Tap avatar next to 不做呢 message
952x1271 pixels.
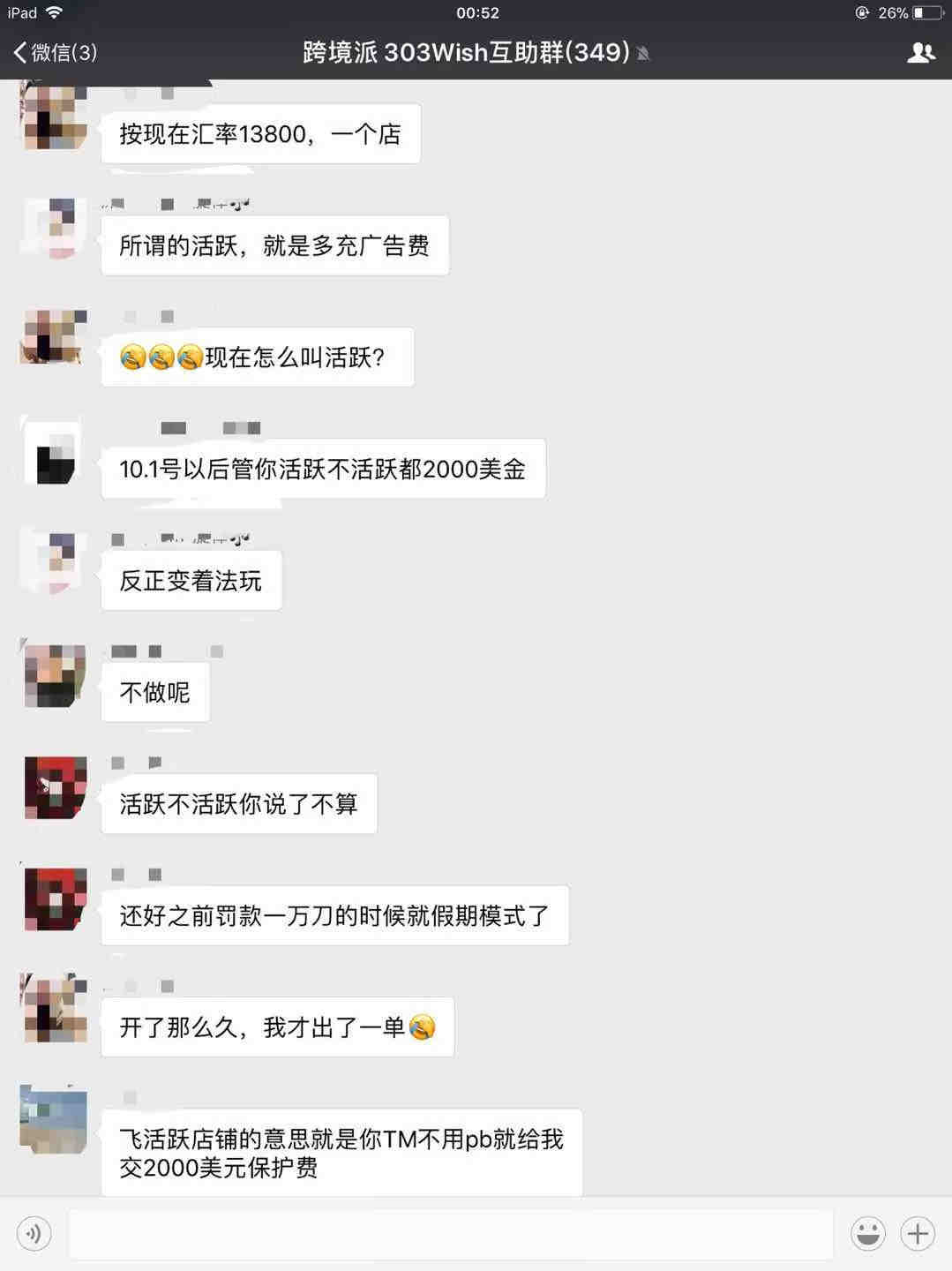54,675
